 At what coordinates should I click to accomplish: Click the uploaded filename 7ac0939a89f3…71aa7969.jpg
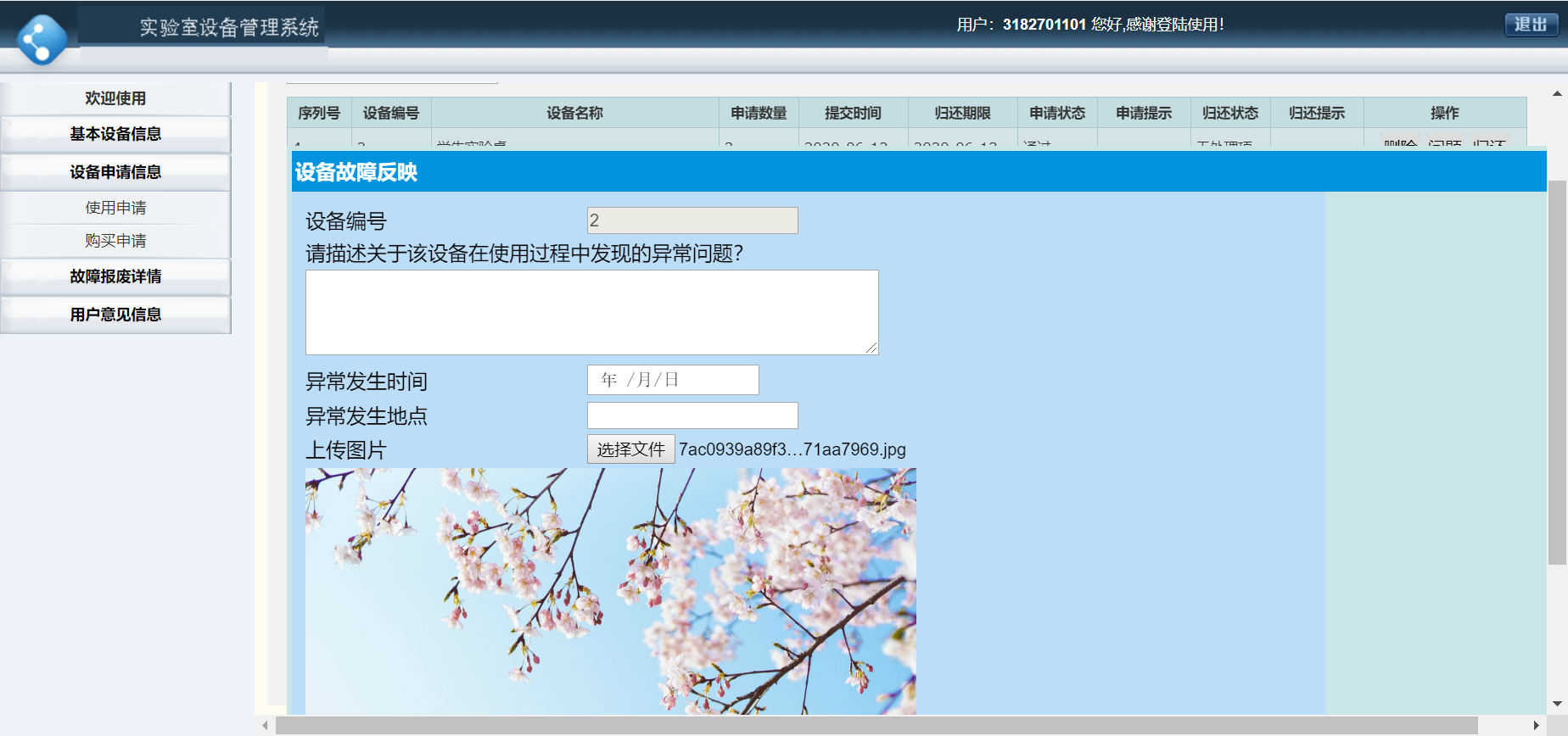click(x=792, y=449)
